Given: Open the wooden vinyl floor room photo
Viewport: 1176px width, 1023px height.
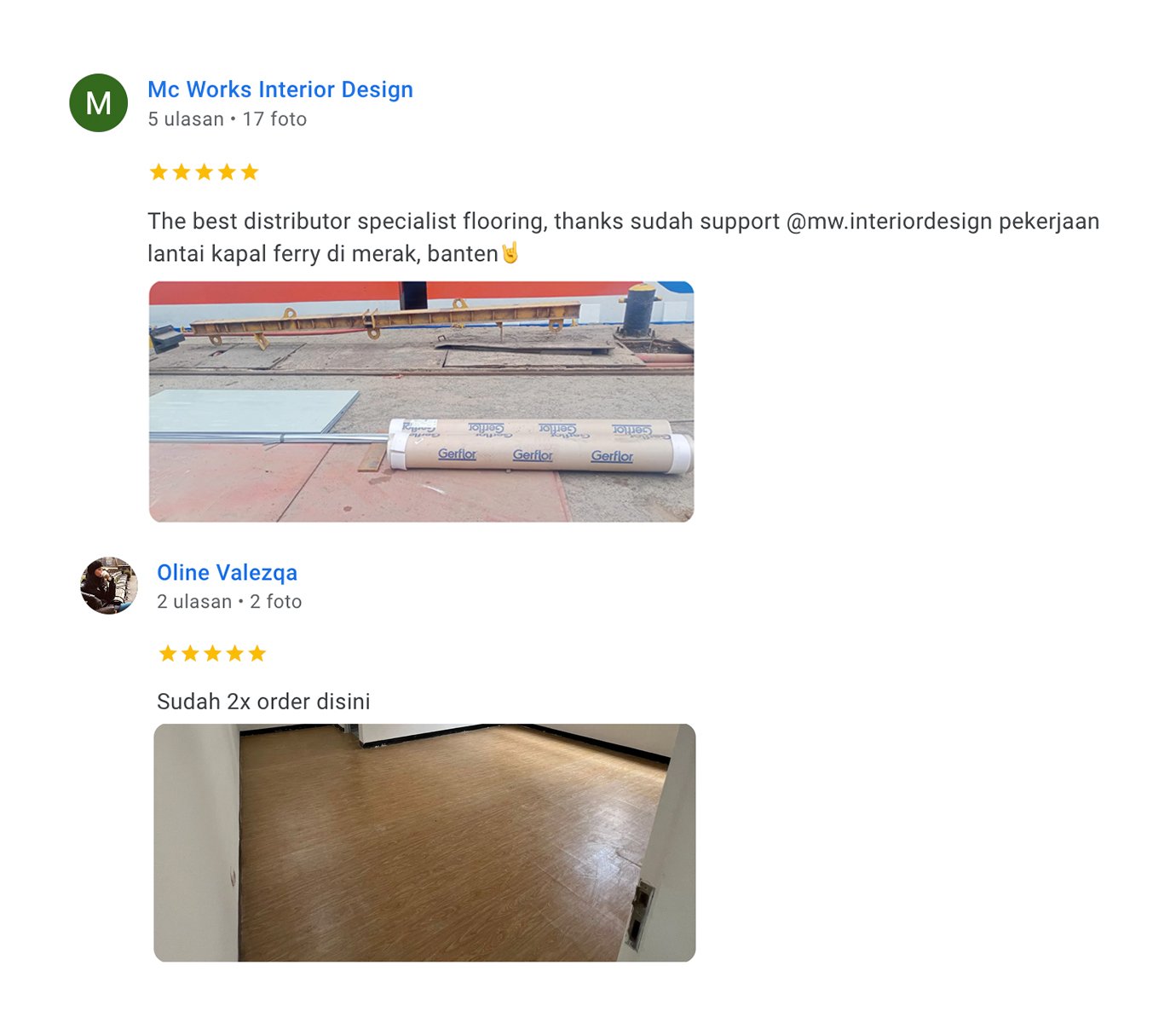Looking at the screenshot, I should click(424, 843).
